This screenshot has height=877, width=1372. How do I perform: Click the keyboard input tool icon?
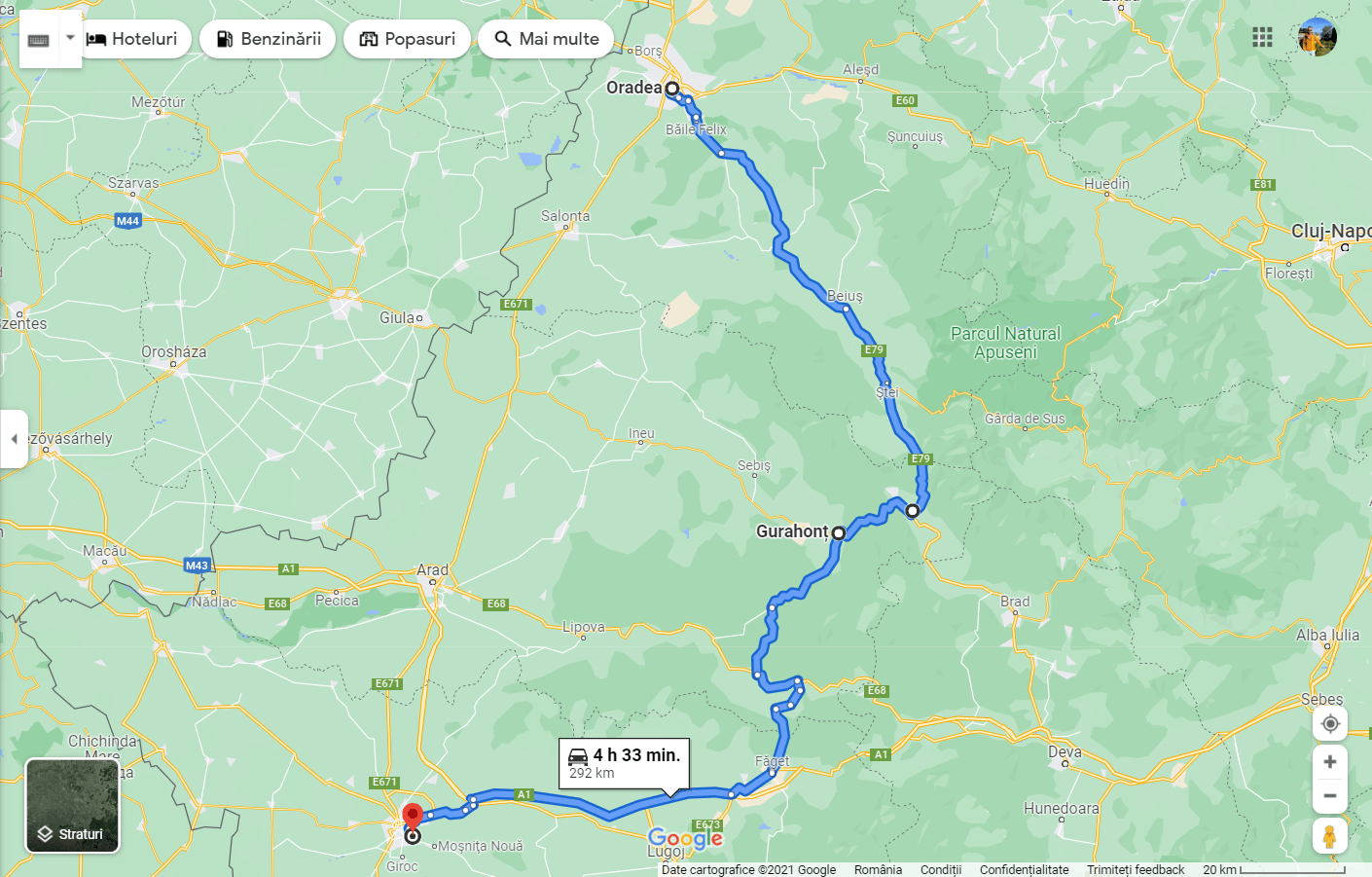coord(39,40)
